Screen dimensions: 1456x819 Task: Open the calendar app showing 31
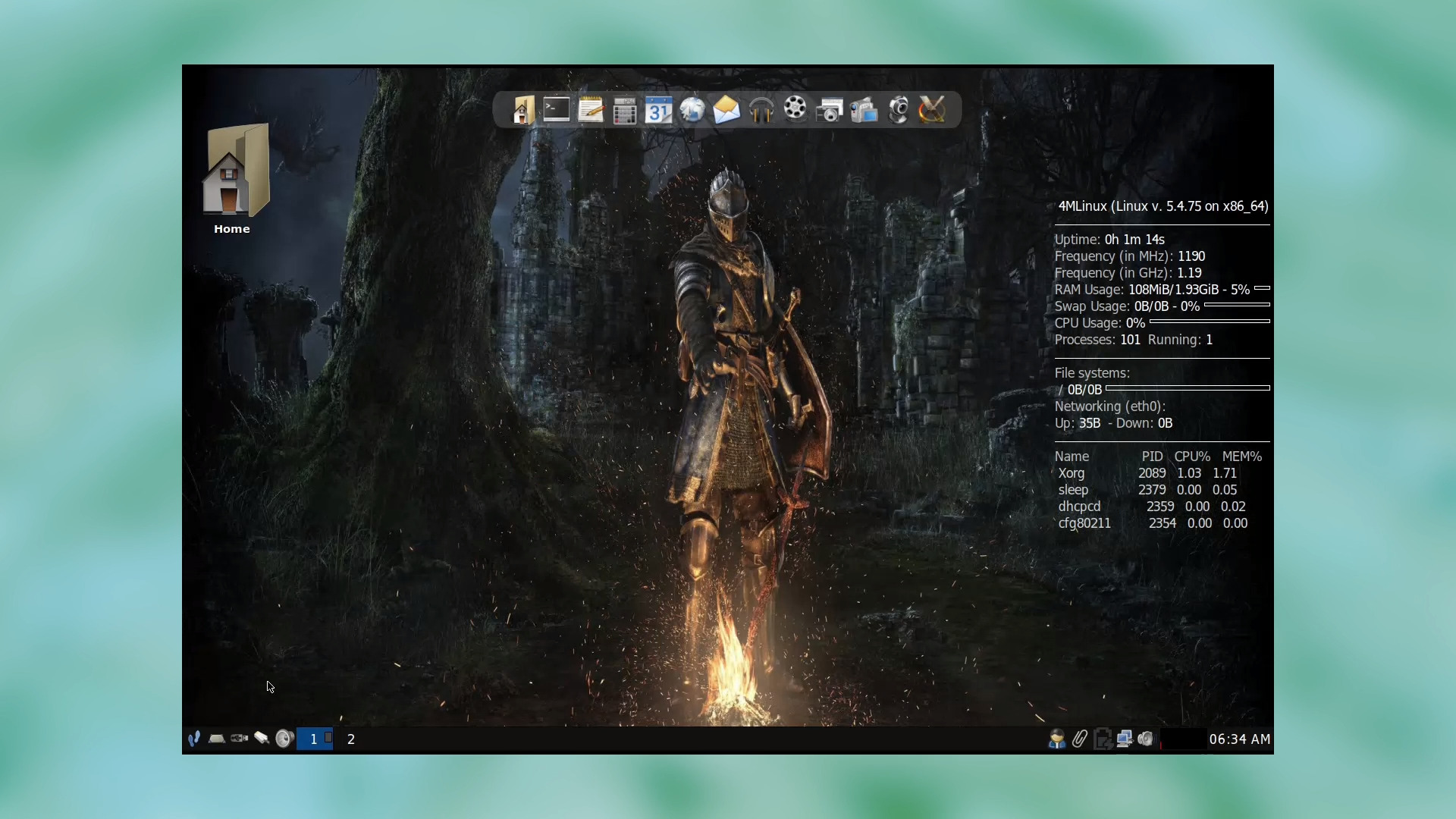click(x=657, y=108)
